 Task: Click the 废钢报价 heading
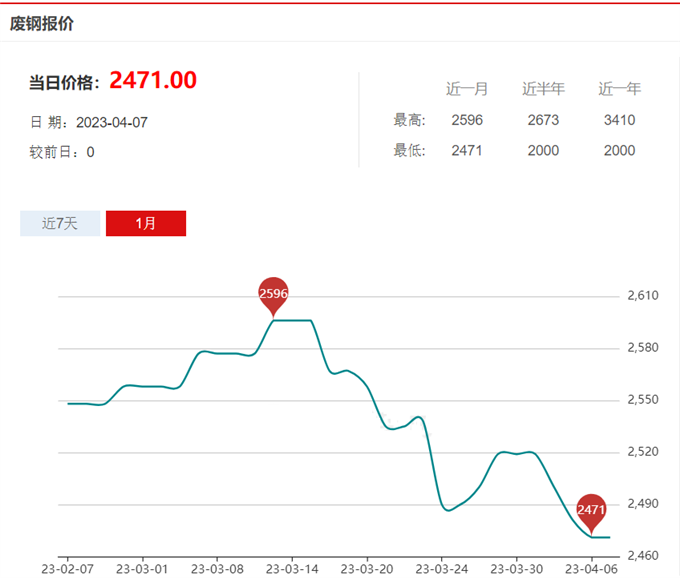click(x=42, y=23)
